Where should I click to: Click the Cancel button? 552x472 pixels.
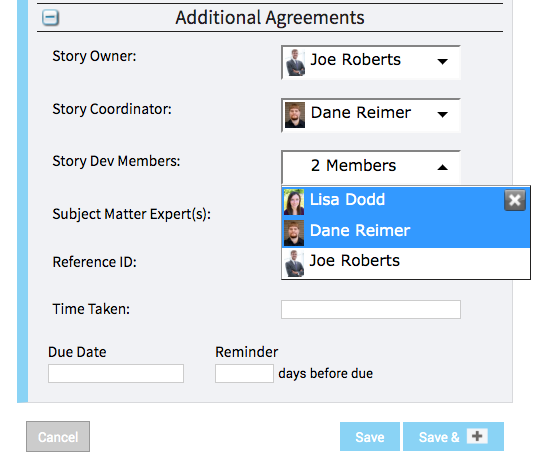58,436
